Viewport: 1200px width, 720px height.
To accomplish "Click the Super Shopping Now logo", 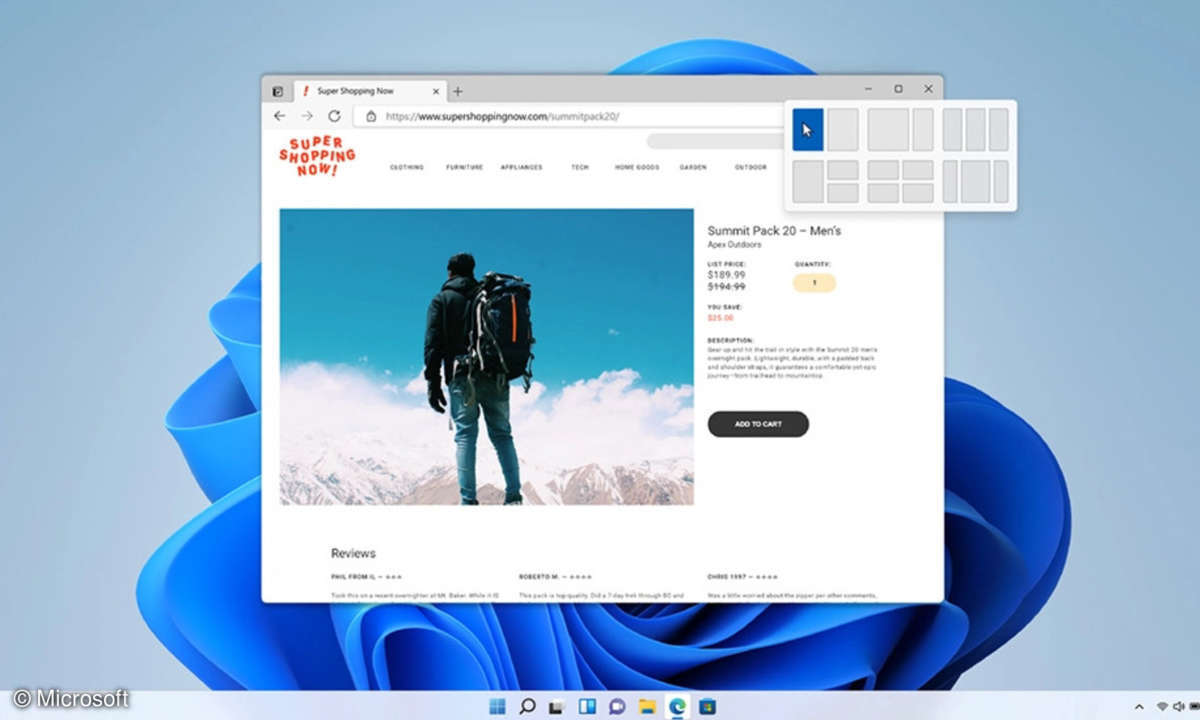I will point(317,157).
